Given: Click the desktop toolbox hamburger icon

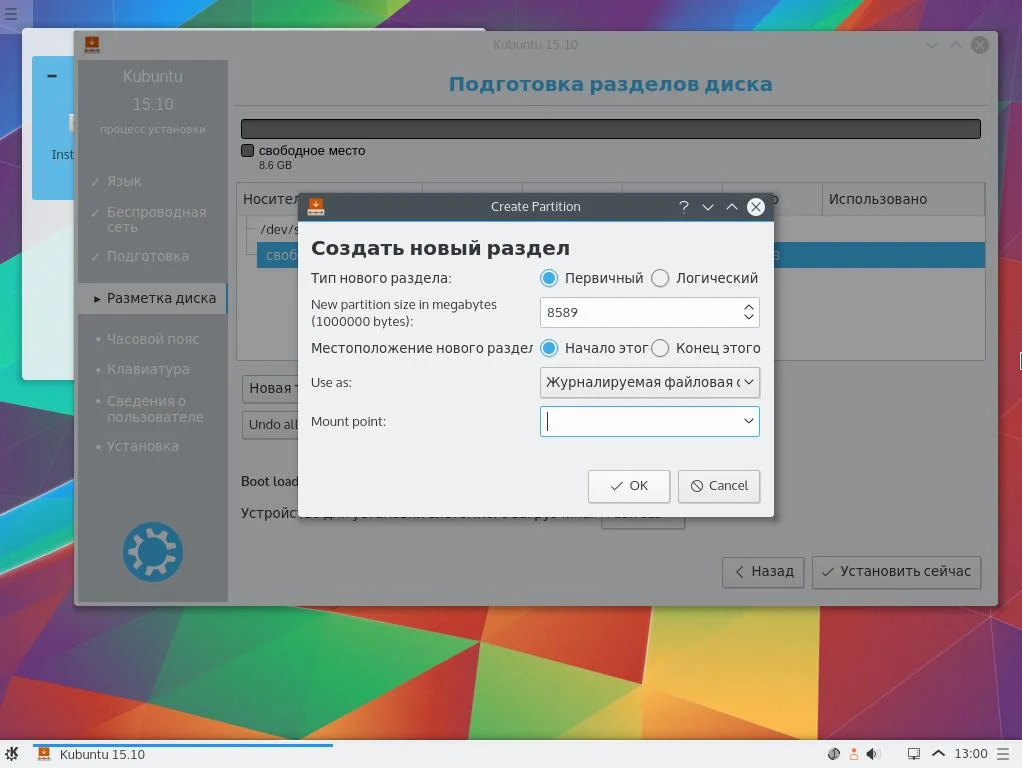Looking at the screenshot, I should coord(11,13).
